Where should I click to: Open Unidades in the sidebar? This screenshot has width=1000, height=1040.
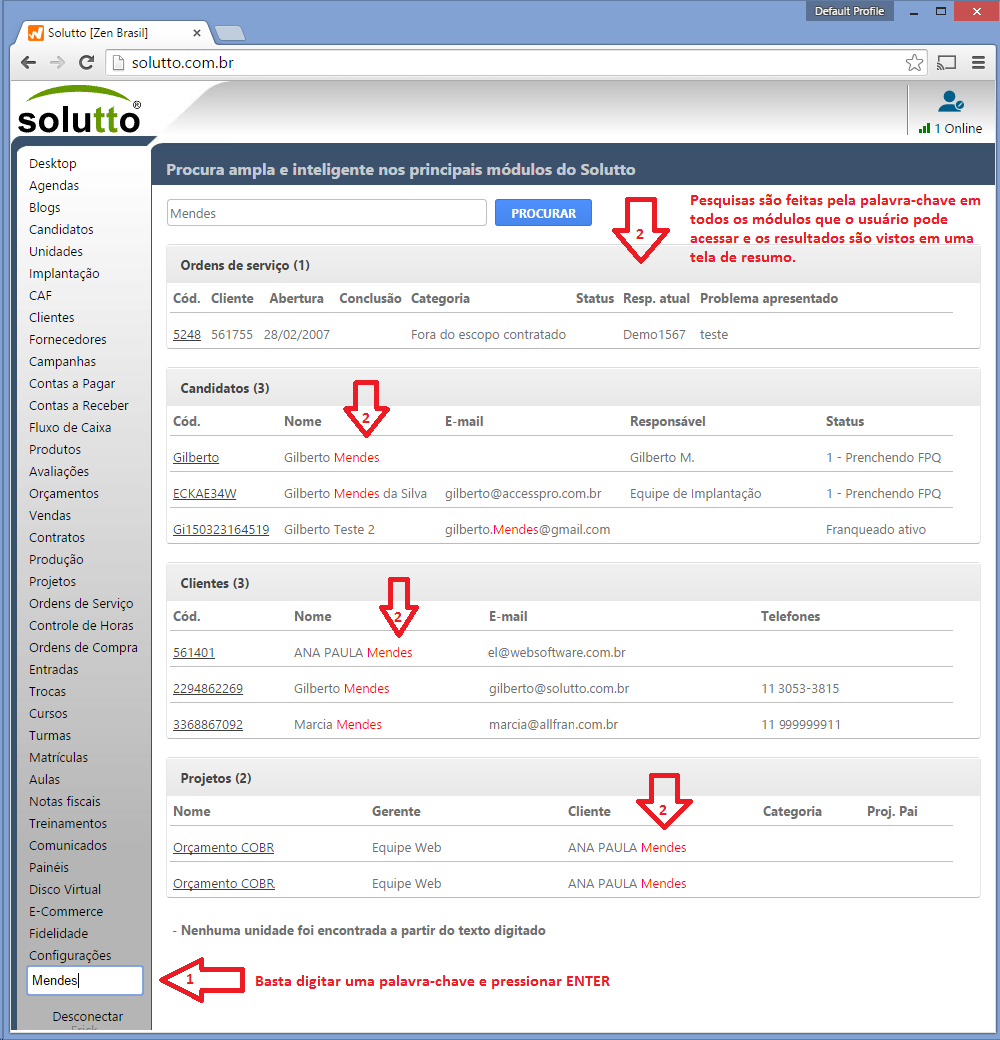point(56,251)
